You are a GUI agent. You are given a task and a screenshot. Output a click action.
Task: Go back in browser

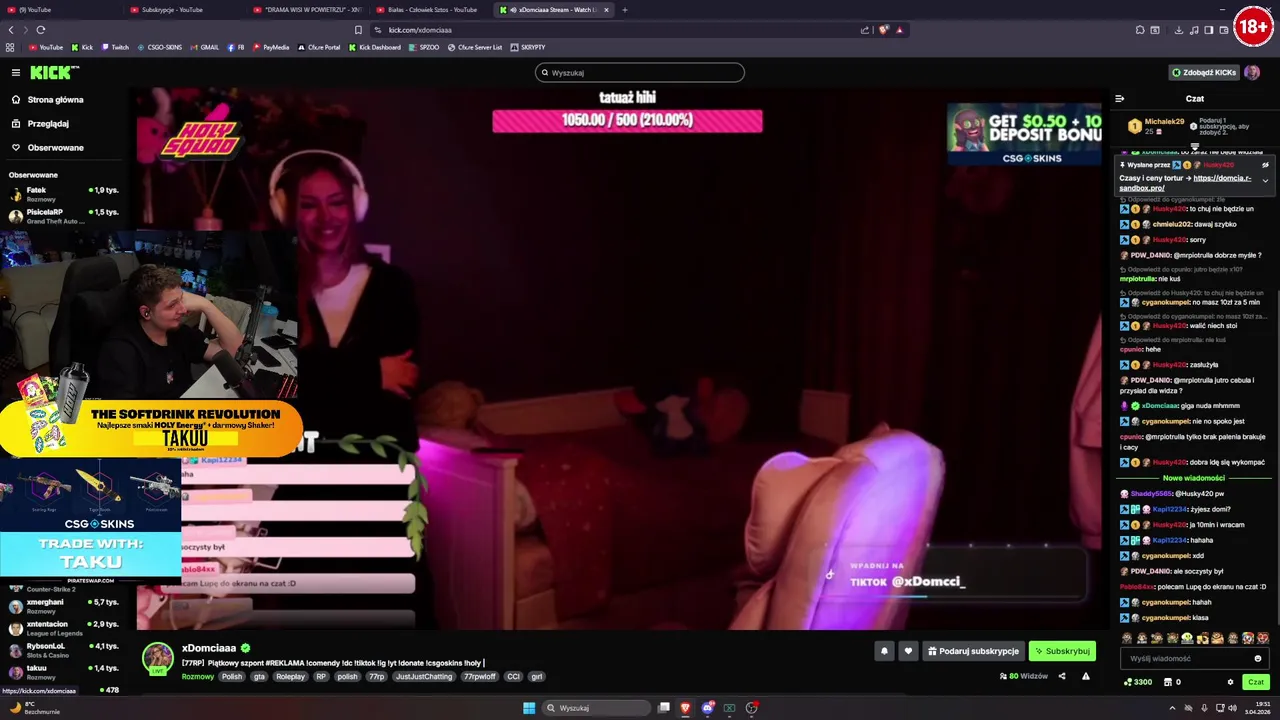12,30
